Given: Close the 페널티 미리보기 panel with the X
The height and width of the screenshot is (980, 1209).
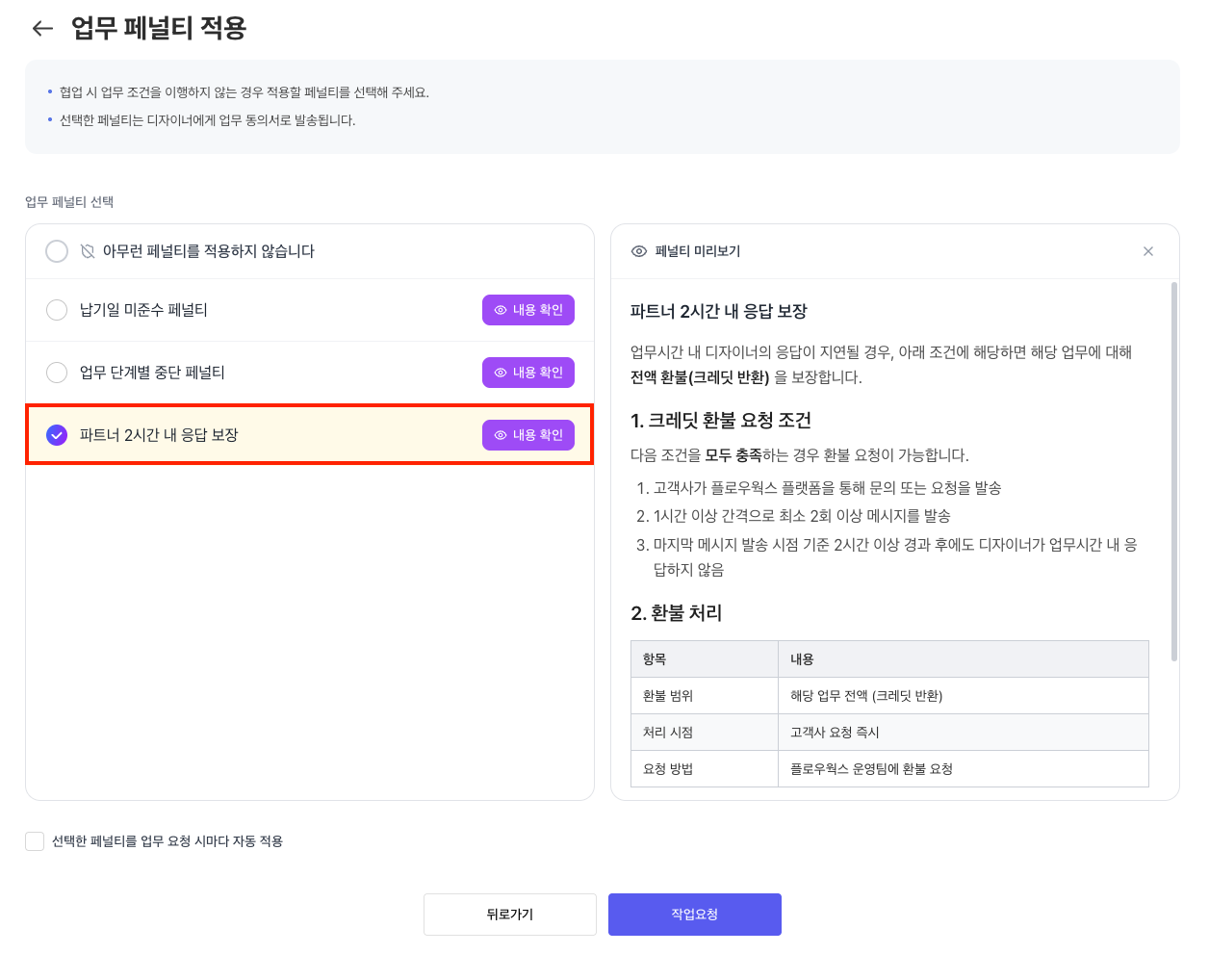Looking at the screenshot, I should (x=1147, y=250).
